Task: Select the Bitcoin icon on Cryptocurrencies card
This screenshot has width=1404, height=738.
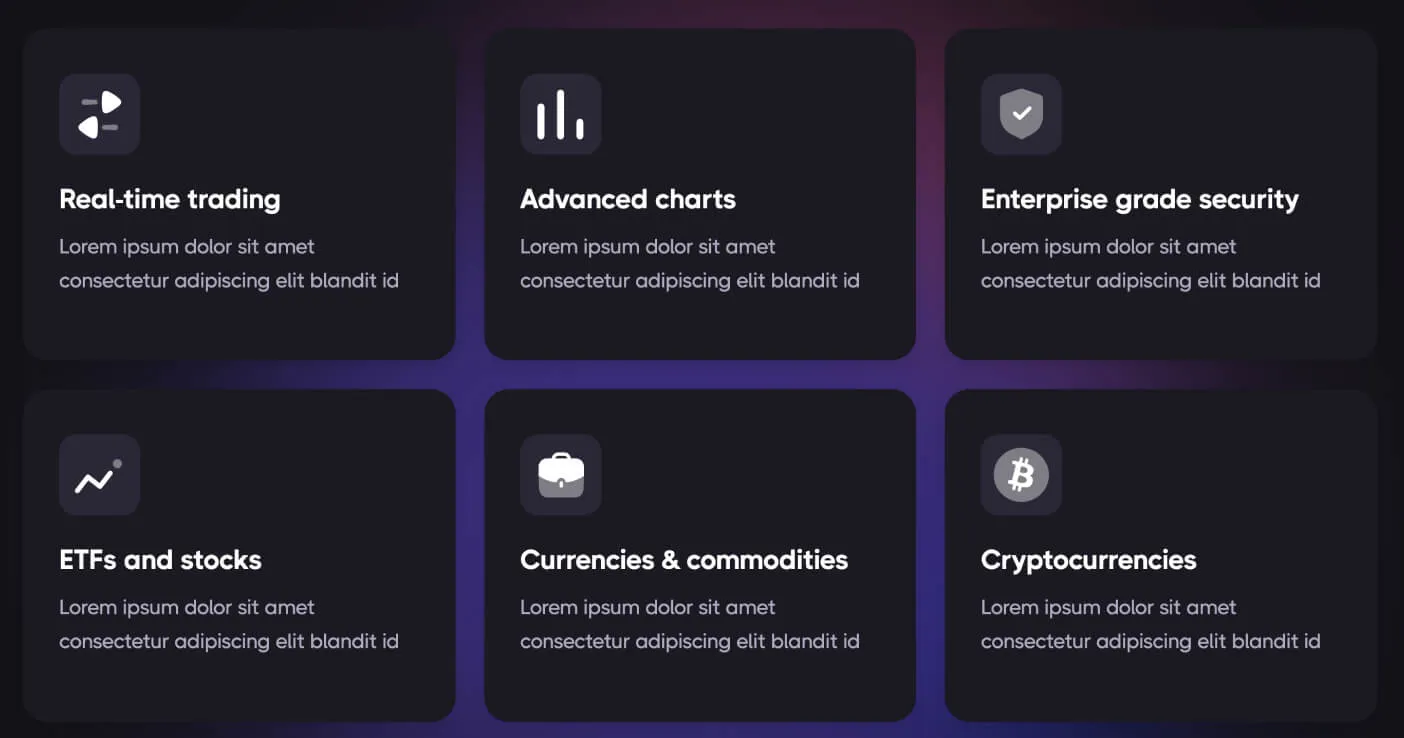Action: 1021,475
